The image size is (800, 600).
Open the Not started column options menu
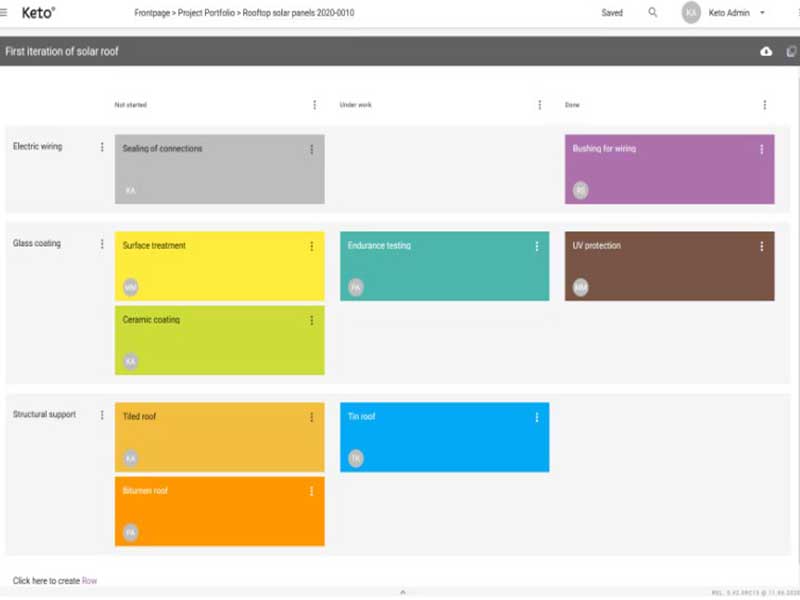click(315, 105)
